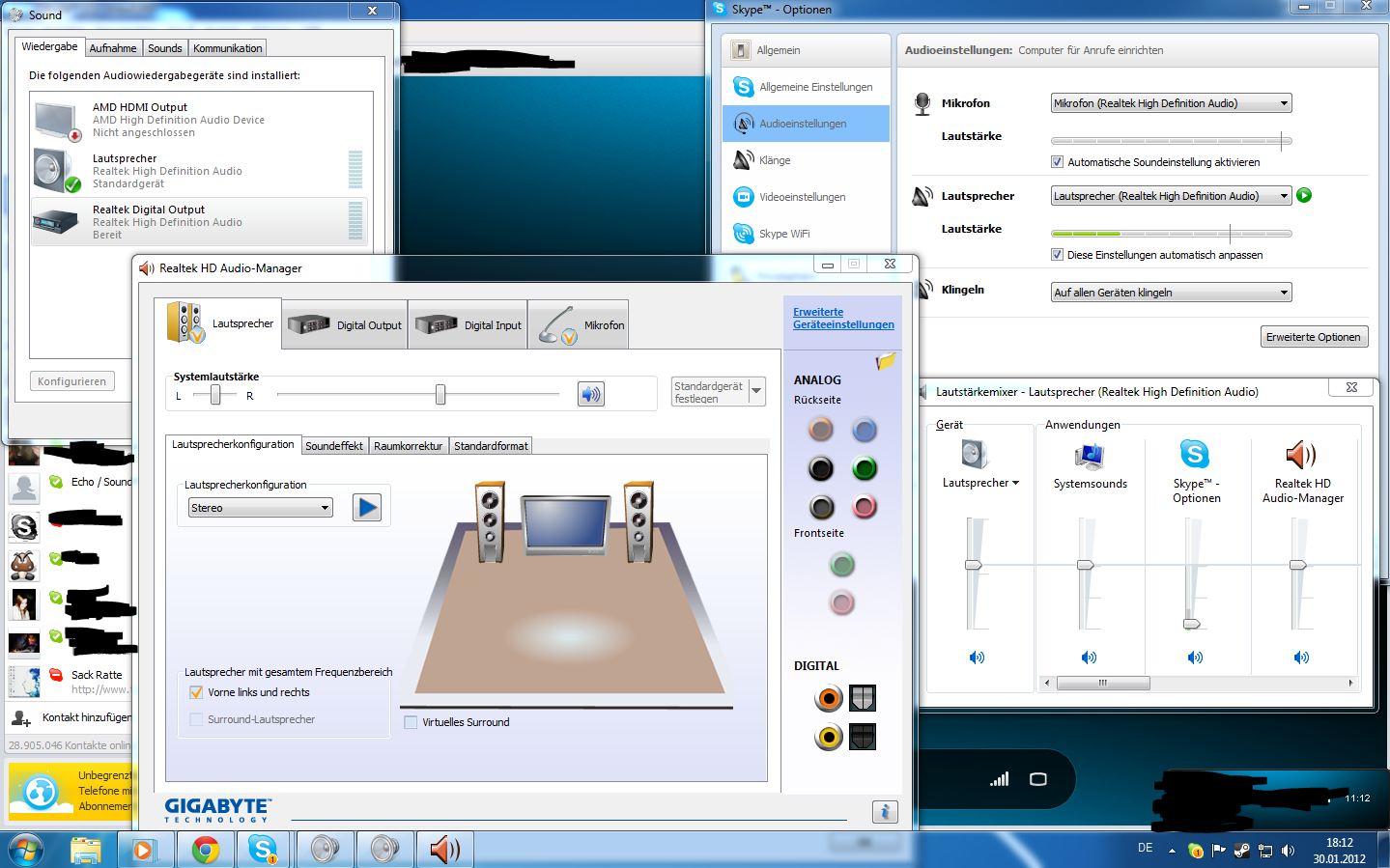Expand 'Standardgerät festlegen' dropdown arrow
The width and height of the screenshot is (1390, 868).
point(756,391)
